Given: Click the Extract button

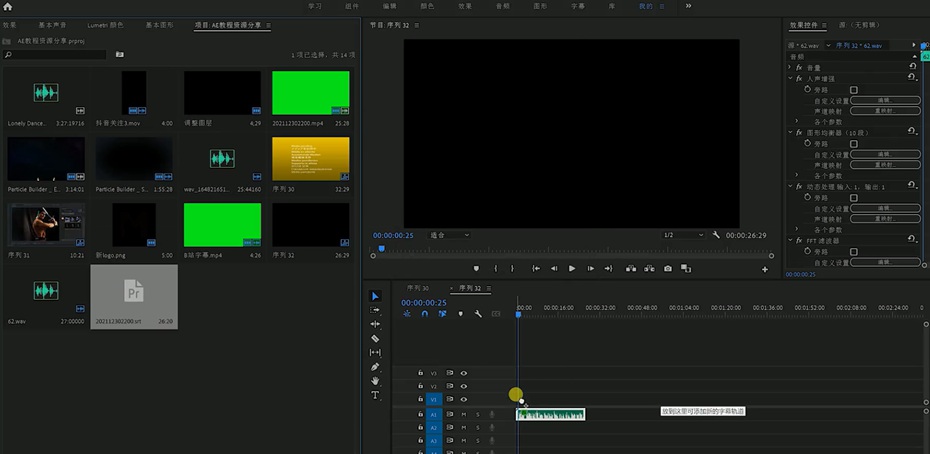Looking at the screenshot, I should 649,268.
